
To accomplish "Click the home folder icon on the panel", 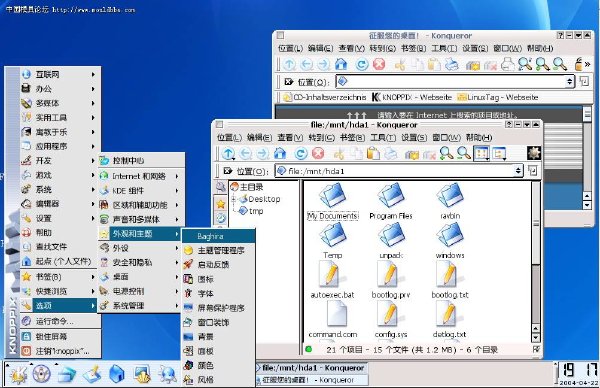I will [x=116, y=374].
